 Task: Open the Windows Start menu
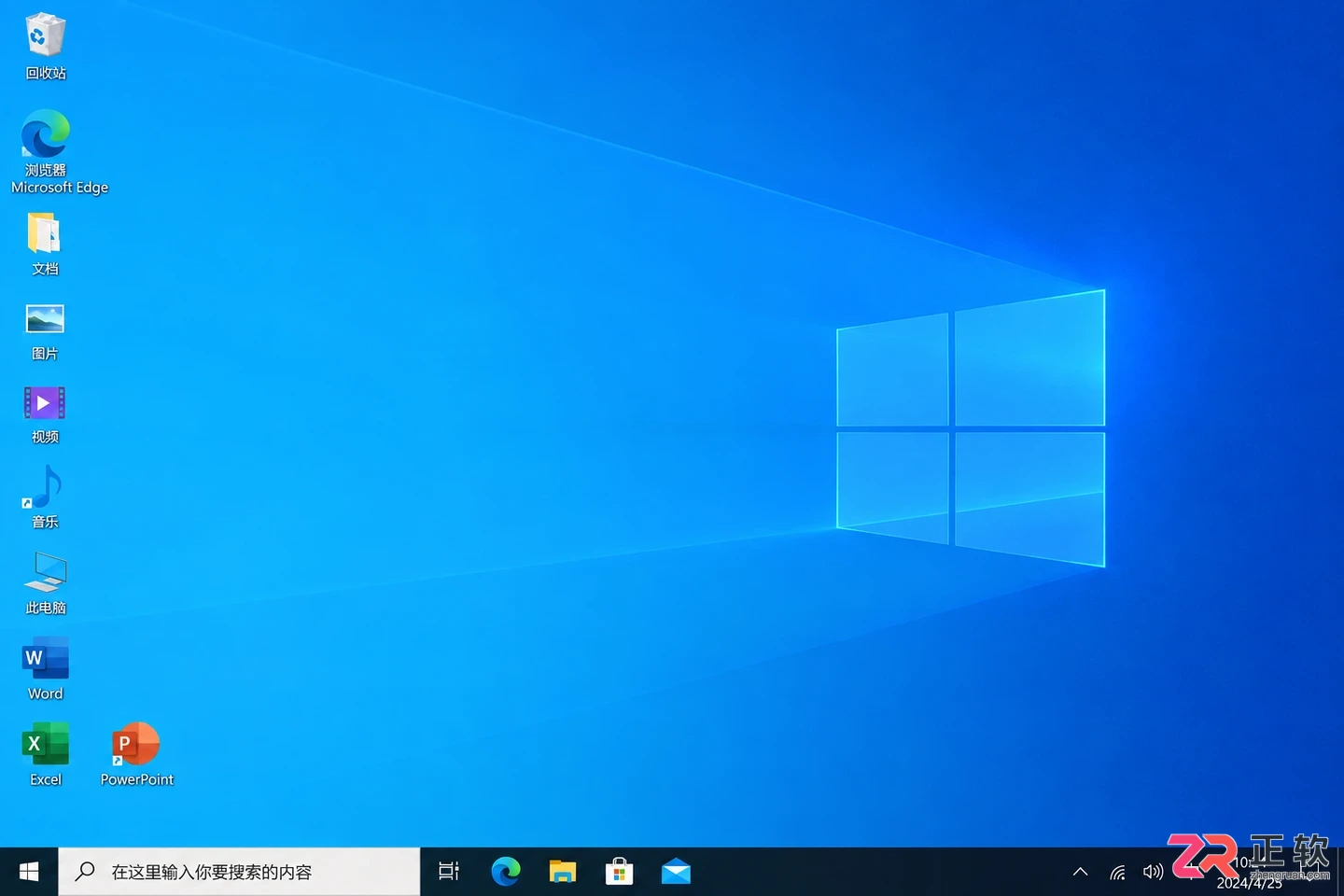coord(29,872)
